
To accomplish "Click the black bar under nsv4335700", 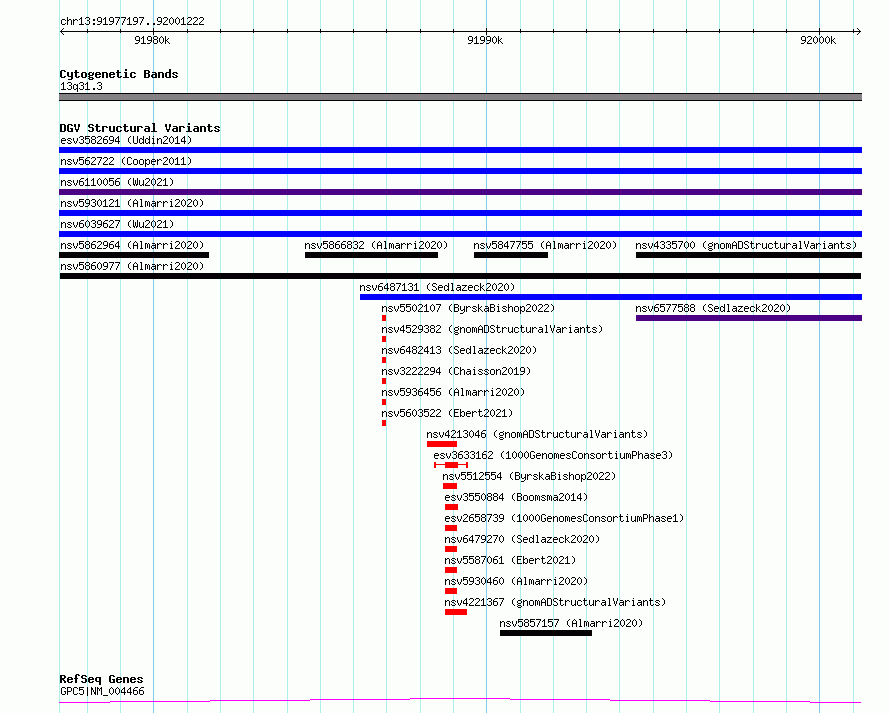I will 749,255.
